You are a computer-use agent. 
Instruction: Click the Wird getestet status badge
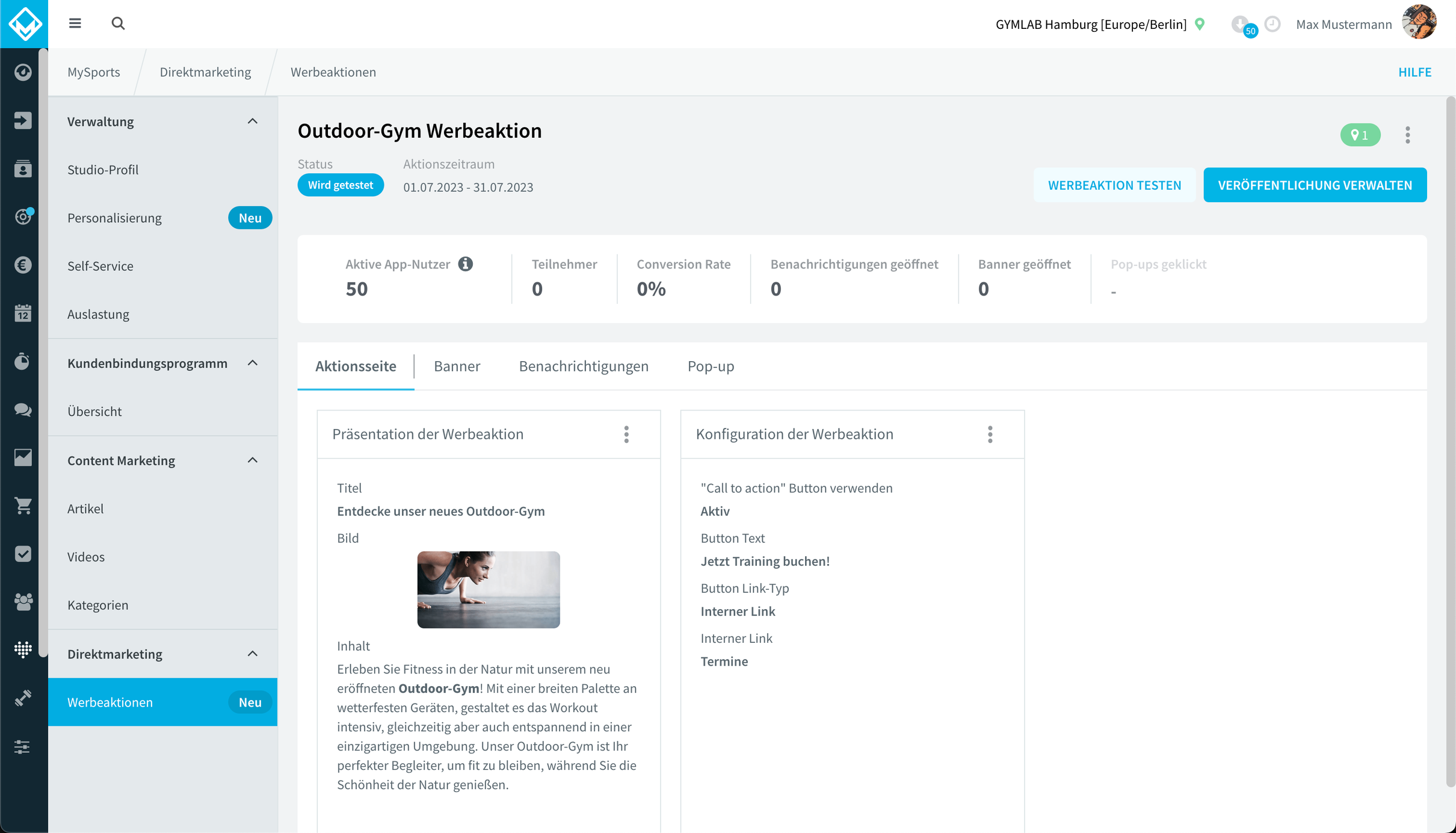(x=341, y=185)
